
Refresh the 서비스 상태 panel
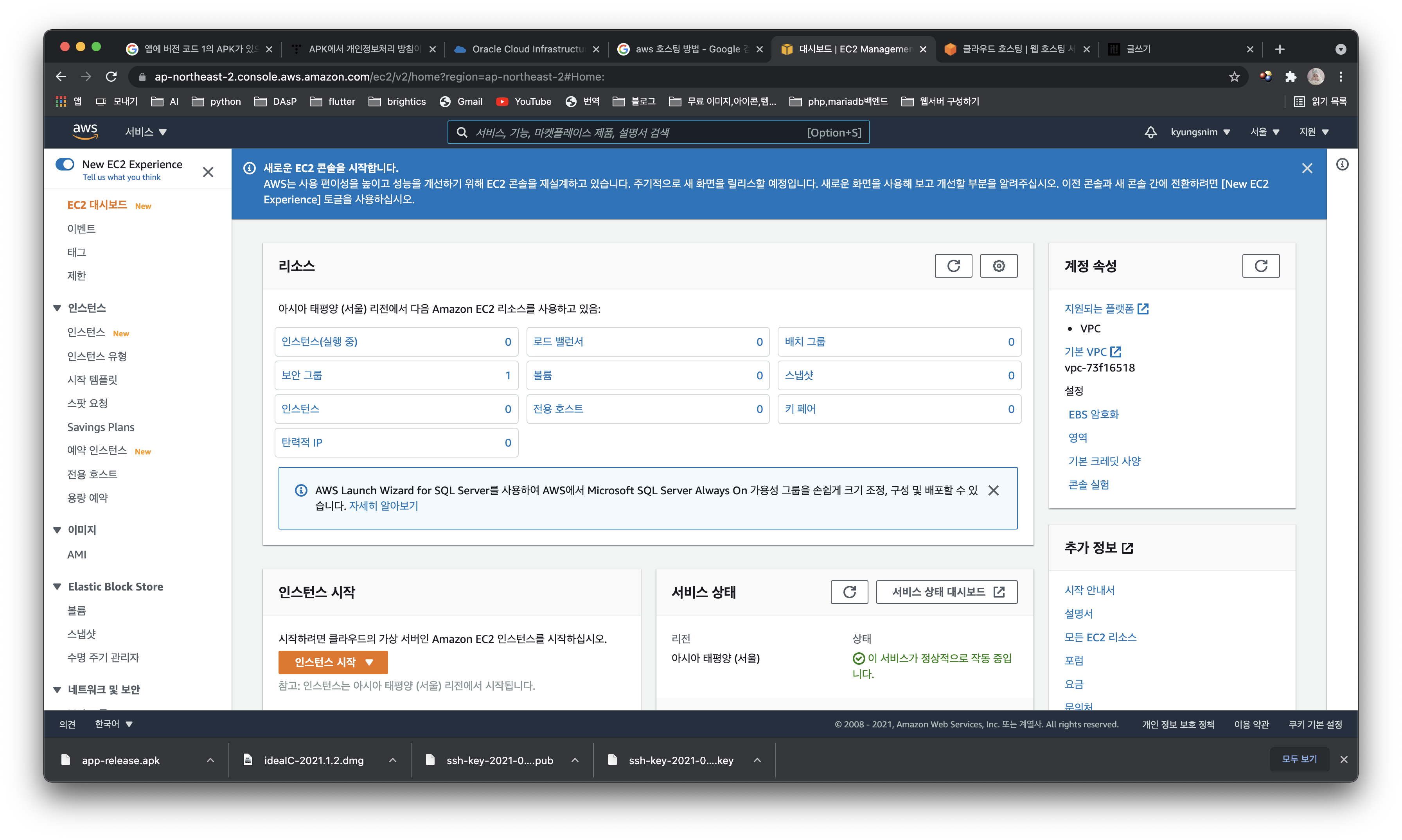pos(849,592)
